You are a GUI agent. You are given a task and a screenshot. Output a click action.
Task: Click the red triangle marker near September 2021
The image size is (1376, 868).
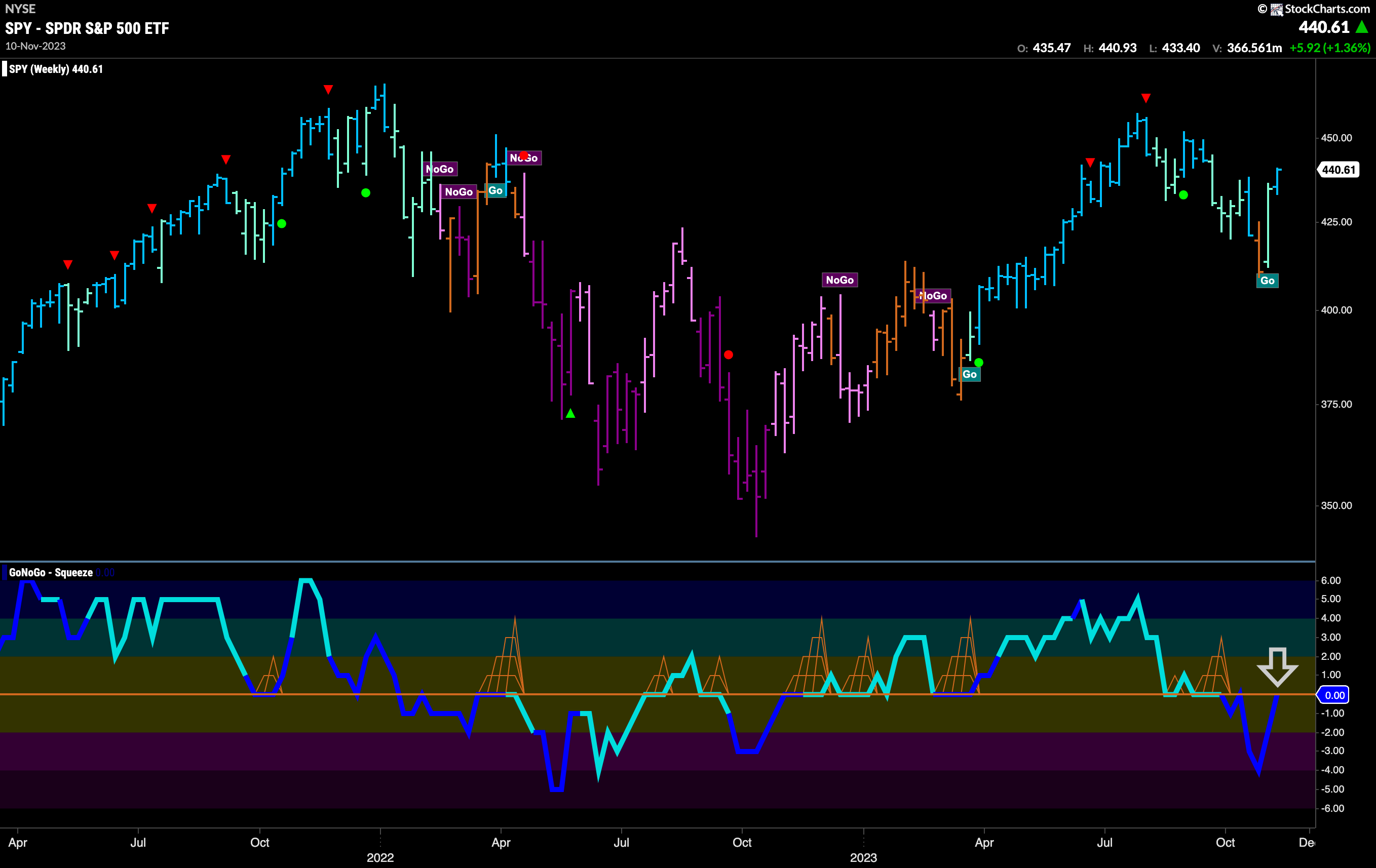pyautogui.click(x=226, y=160)
